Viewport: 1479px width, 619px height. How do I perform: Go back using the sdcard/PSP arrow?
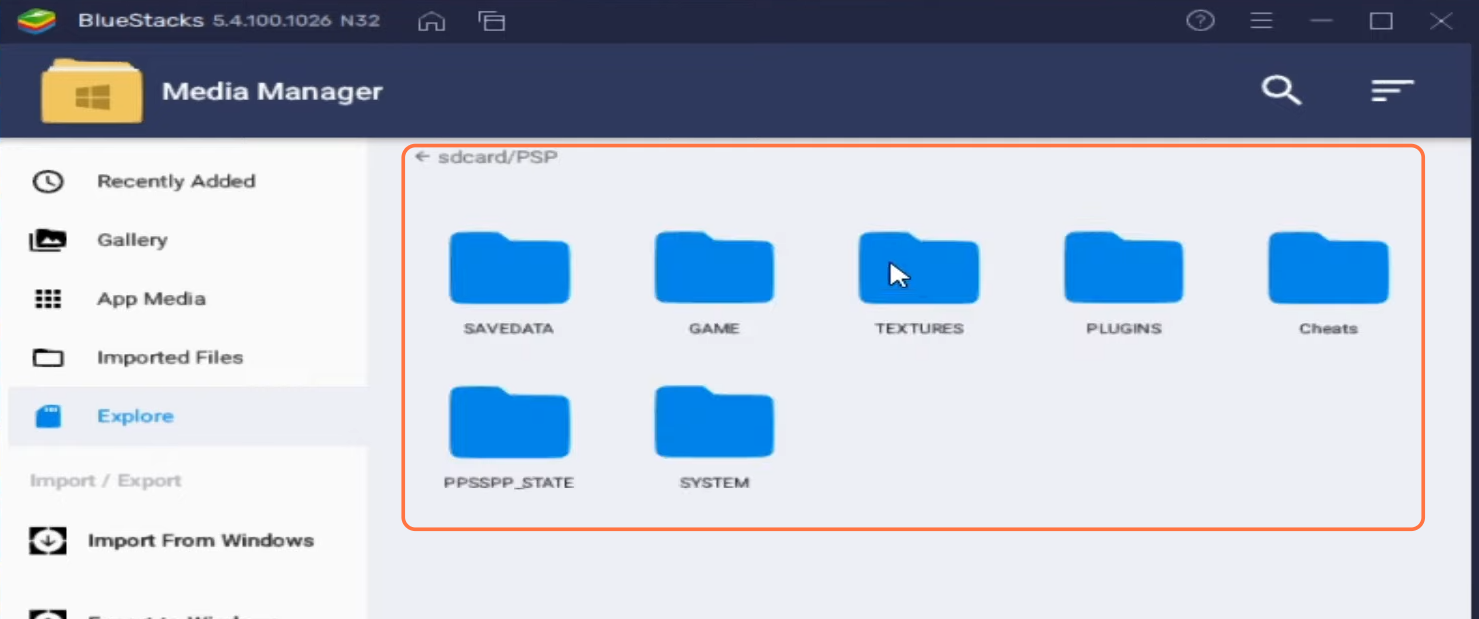[x=422, y=157]
